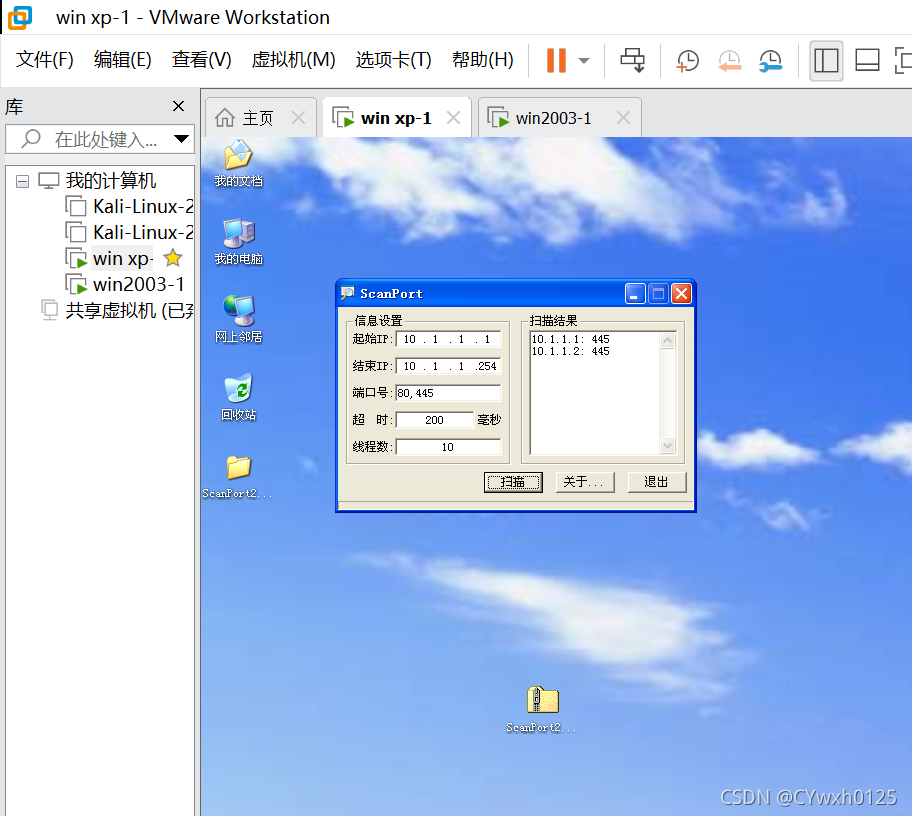
Task: Open the 帮助(H) menu
Action: pyautogui.click(x=482, y=59)
